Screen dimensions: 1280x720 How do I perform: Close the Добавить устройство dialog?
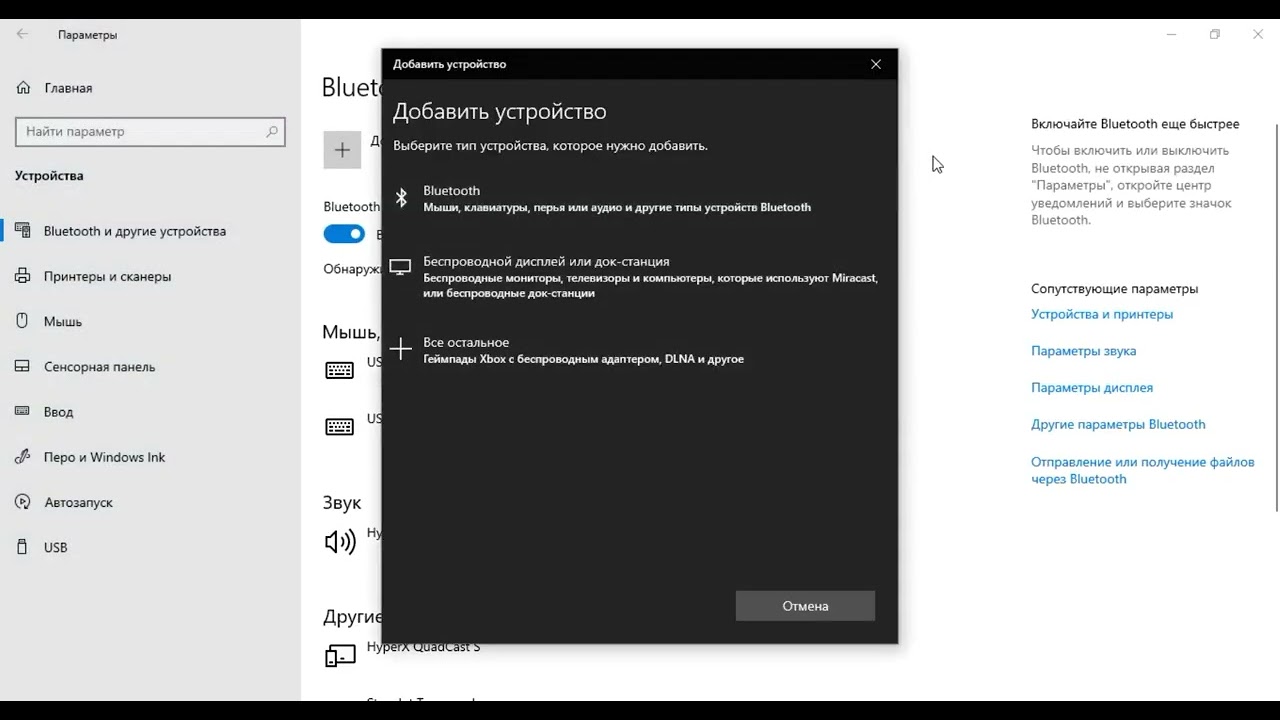(x=876, y=64)
